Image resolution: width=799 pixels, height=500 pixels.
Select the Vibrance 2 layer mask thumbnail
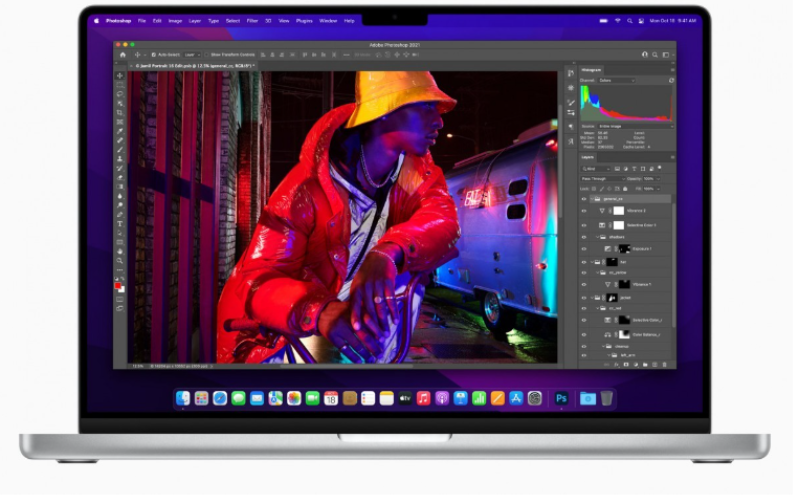[619, 210]
